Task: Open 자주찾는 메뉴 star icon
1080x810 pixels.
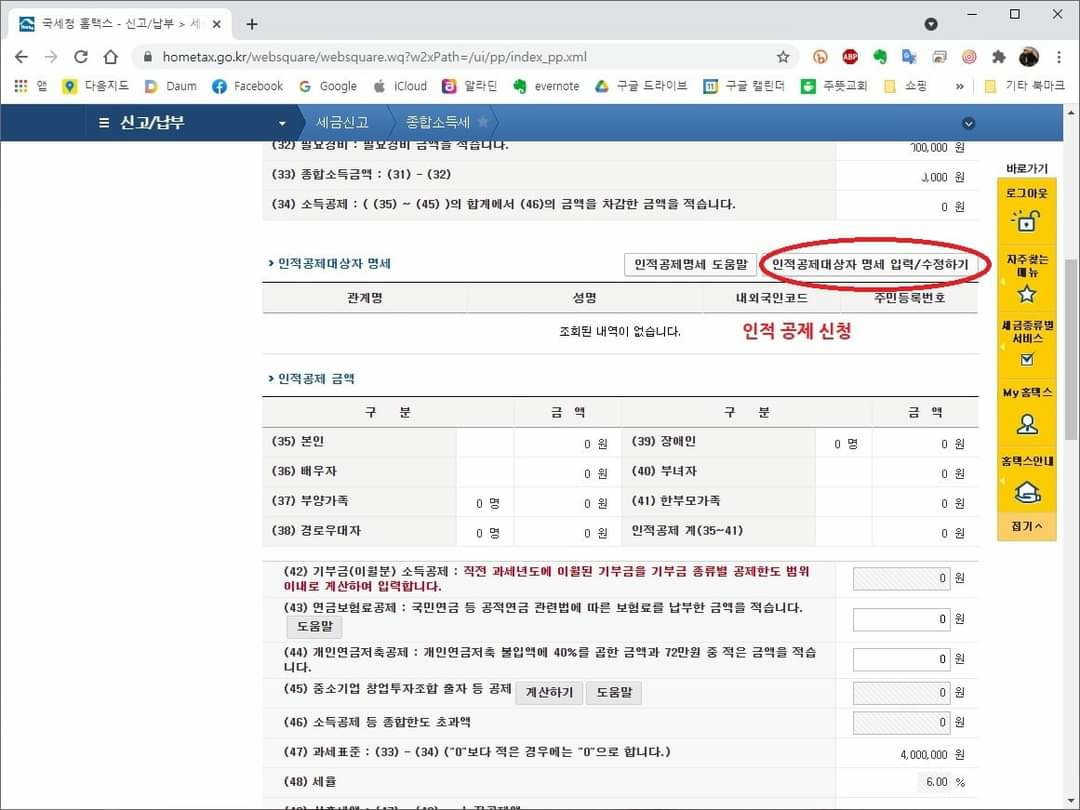Action: pos(1026,293)
